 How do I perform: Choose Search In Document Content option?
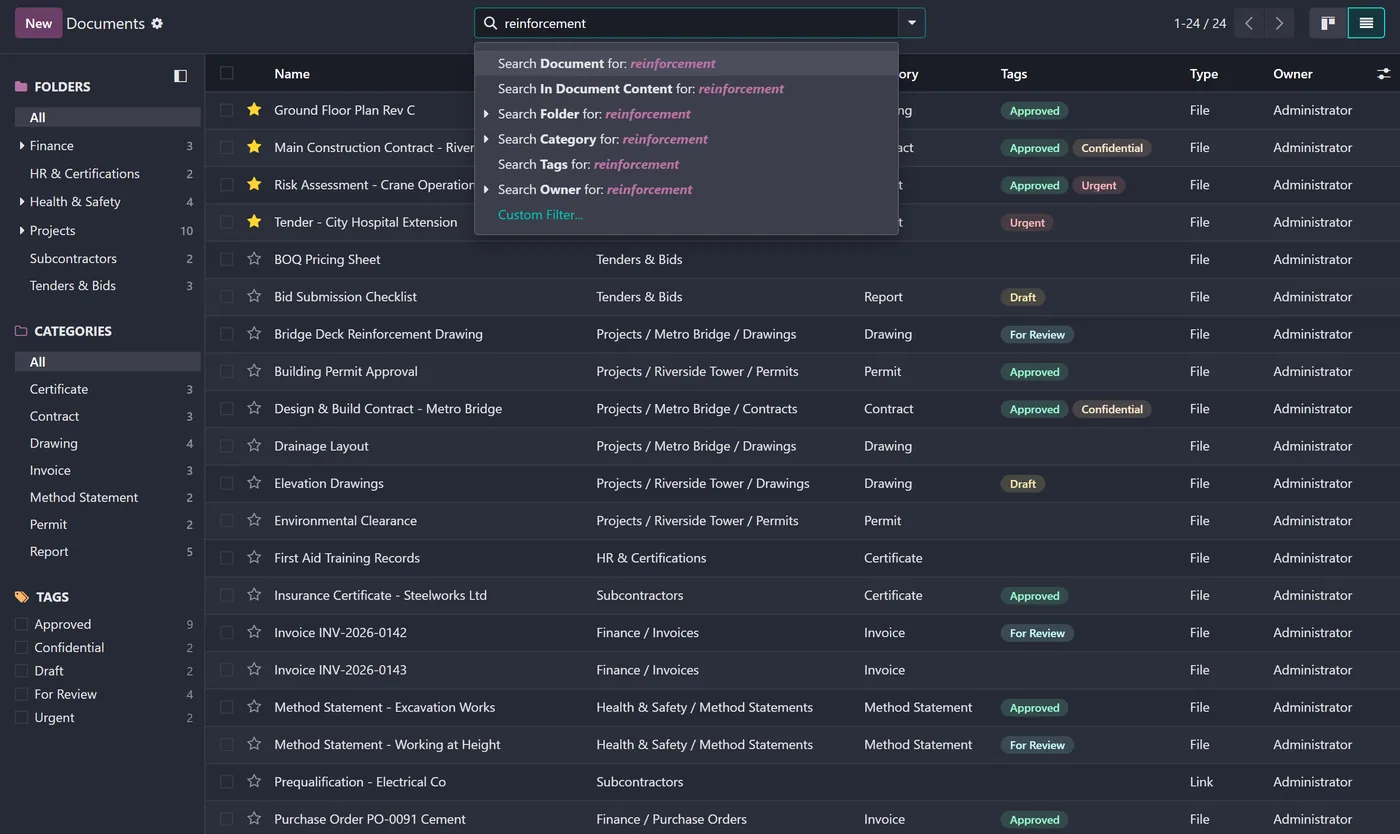click(x=686, y=88)
